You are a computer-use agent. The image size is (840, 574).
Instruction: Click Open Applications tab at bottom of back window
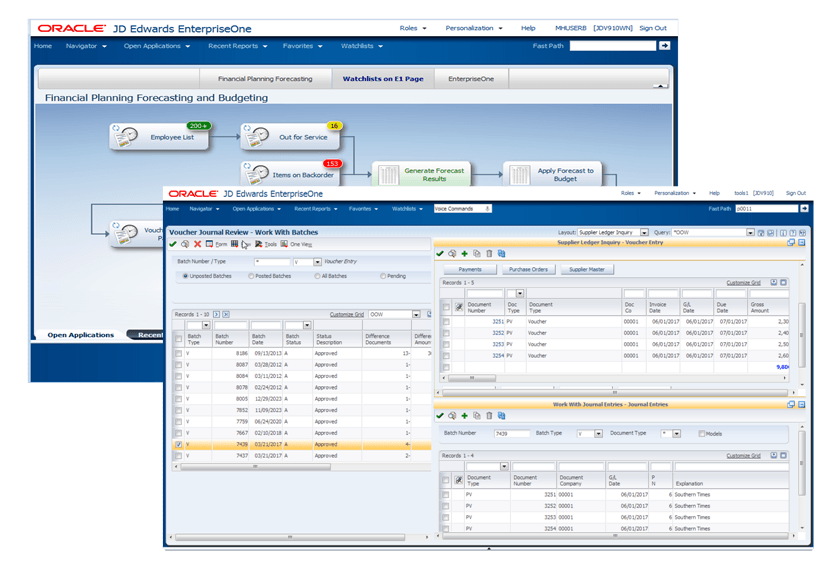coord(80,335)
